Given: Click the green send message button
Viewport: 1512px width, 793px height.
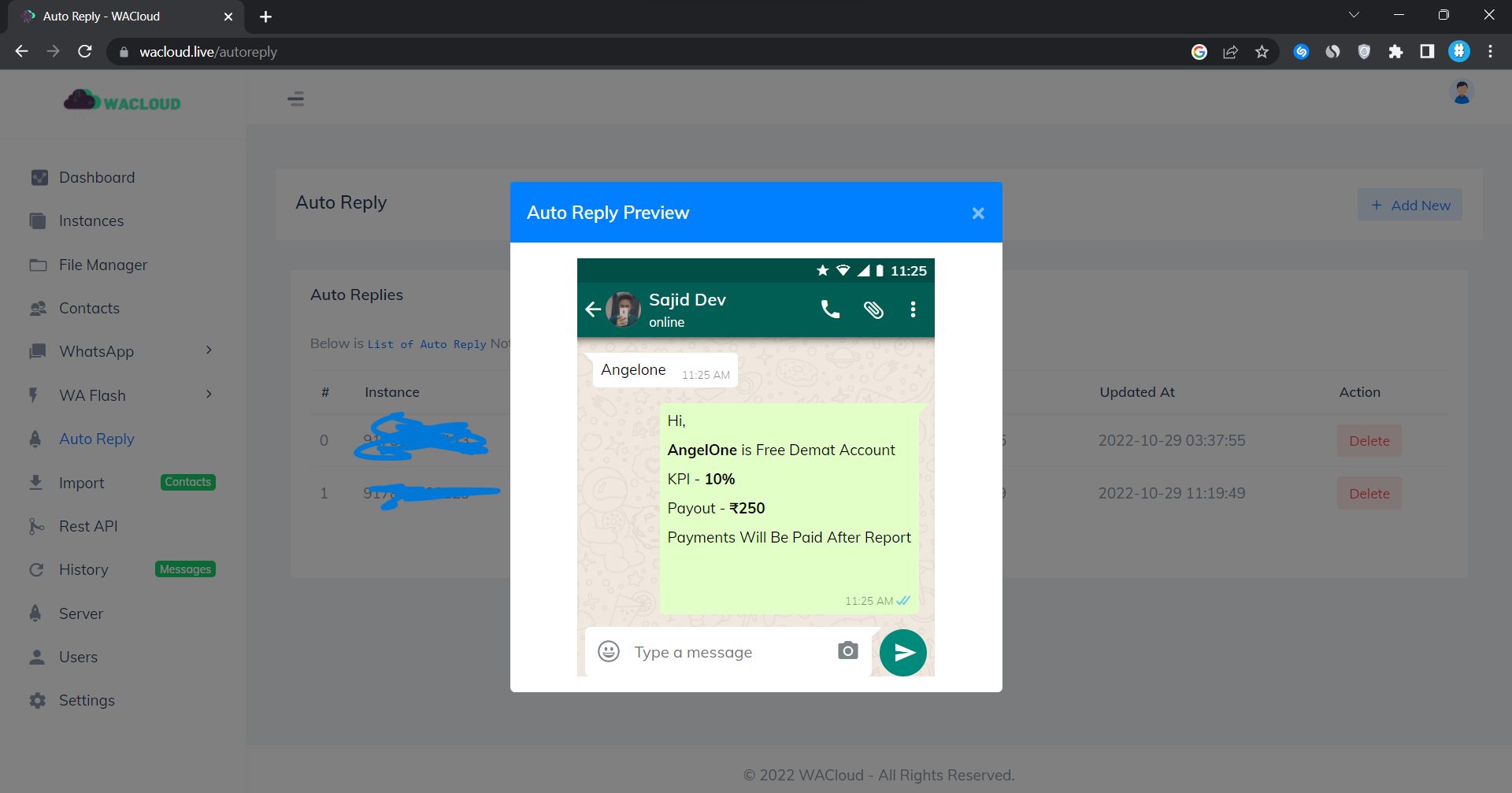Looking at the screenshot, I should pos(902,652).
